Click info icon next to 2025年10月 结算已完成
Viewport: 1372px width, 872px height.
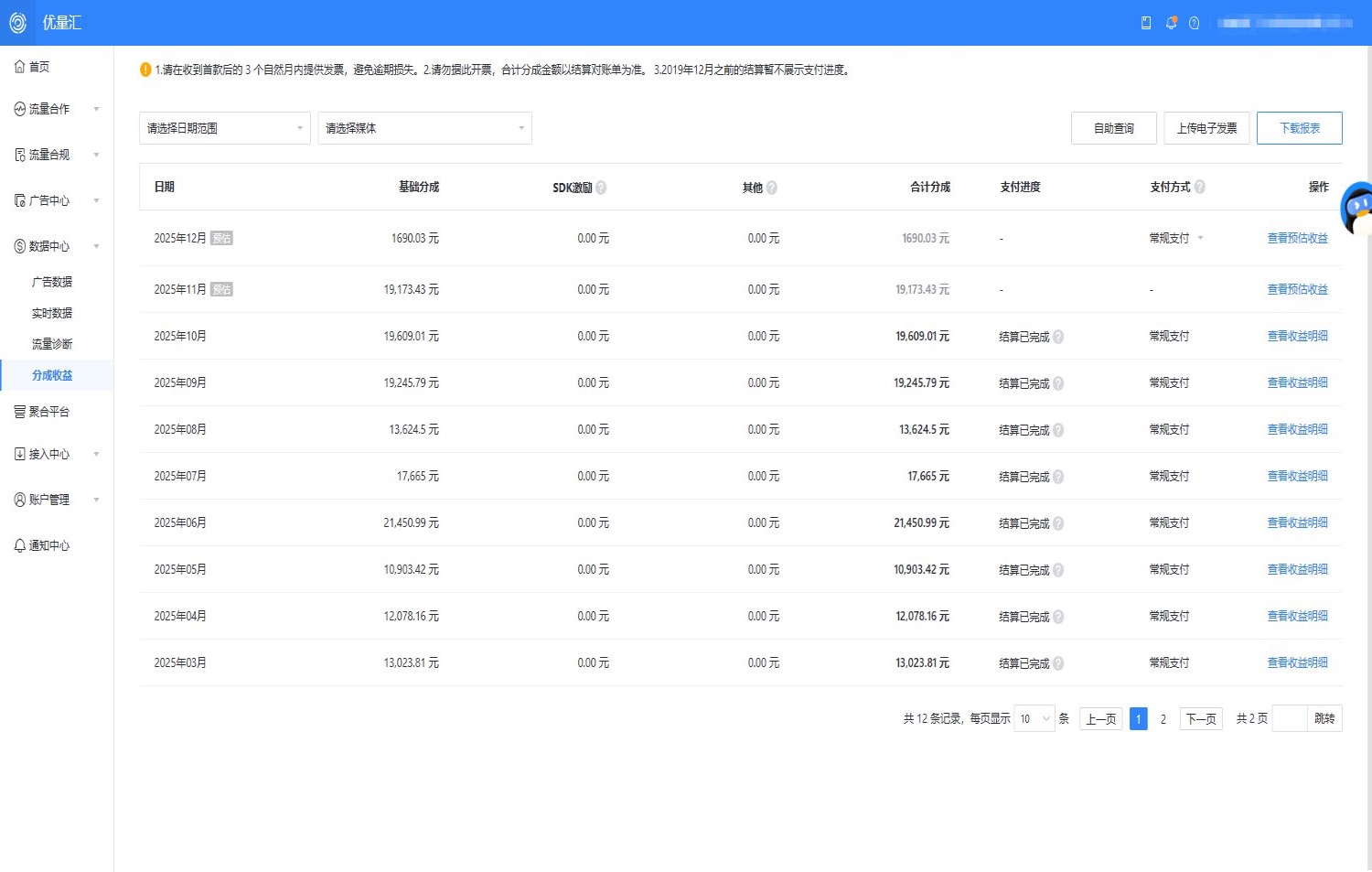[x=1058, y=337]
